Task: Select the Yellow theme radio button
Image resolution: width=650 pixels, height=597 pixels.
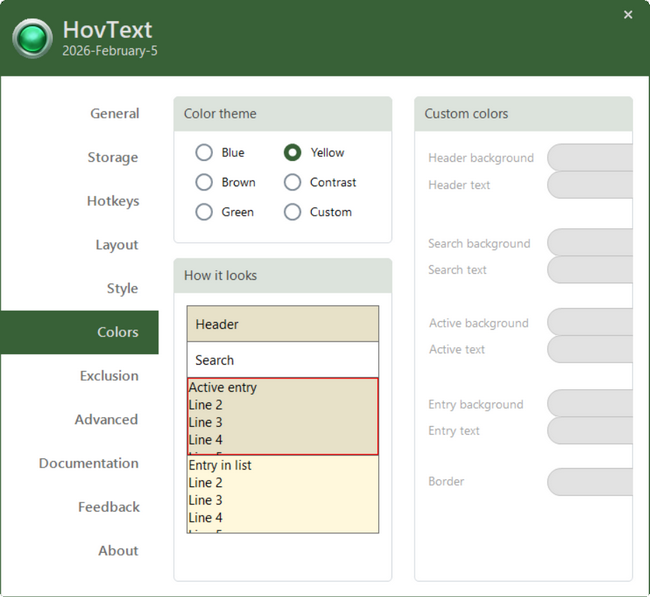Action: (x=292, y=152)
